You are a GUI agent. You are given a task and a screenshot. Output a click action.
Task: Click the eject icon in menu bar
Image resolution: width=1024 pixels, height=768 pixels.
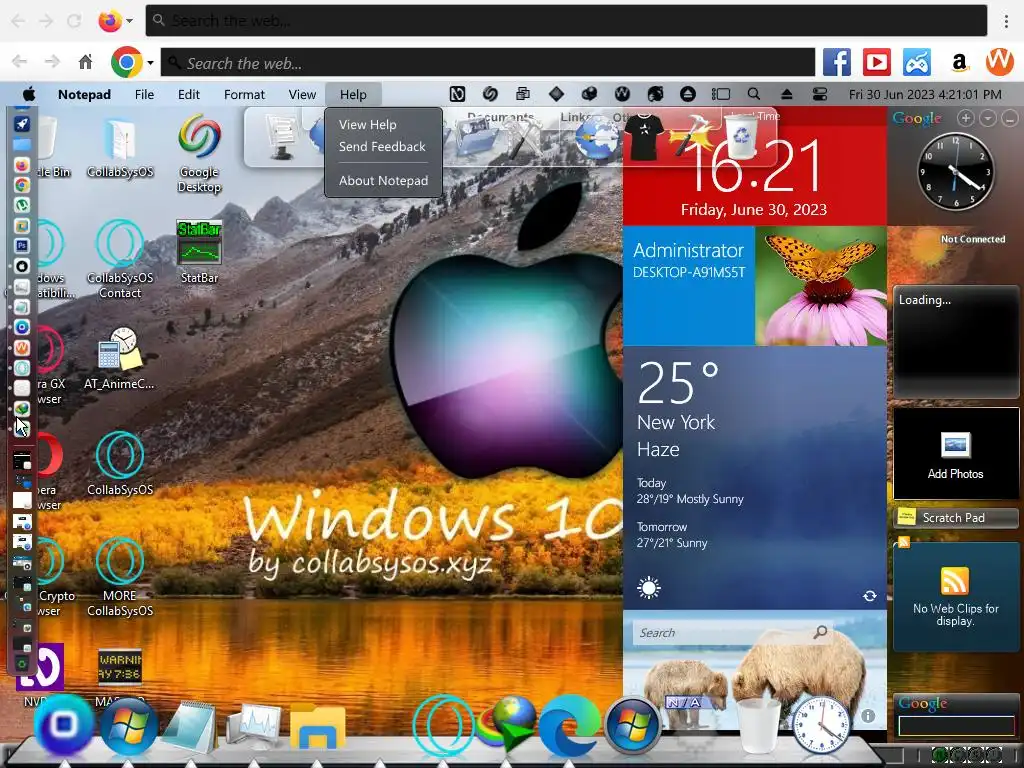click(x=786, y=94)
